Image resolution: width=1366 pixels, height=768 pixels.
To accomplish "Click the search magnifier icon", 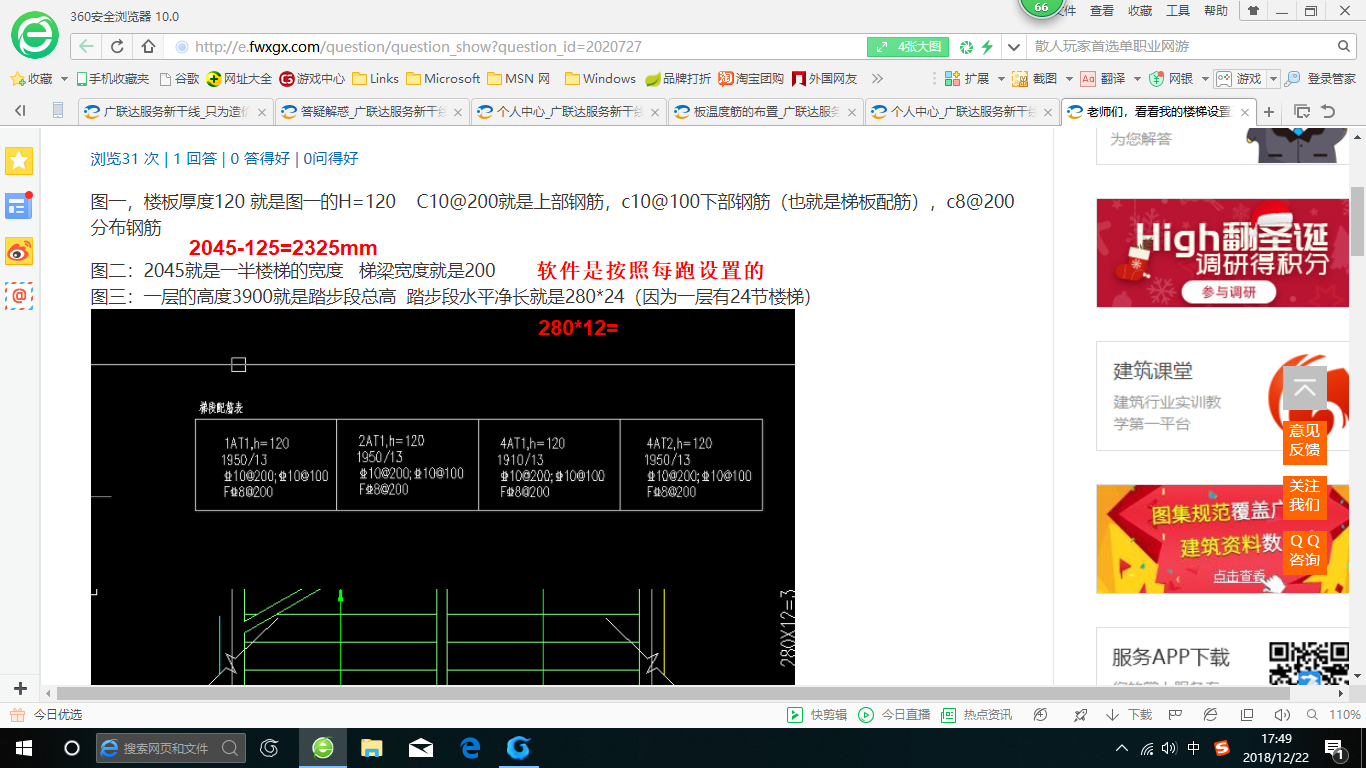I will pos(1345,46).
